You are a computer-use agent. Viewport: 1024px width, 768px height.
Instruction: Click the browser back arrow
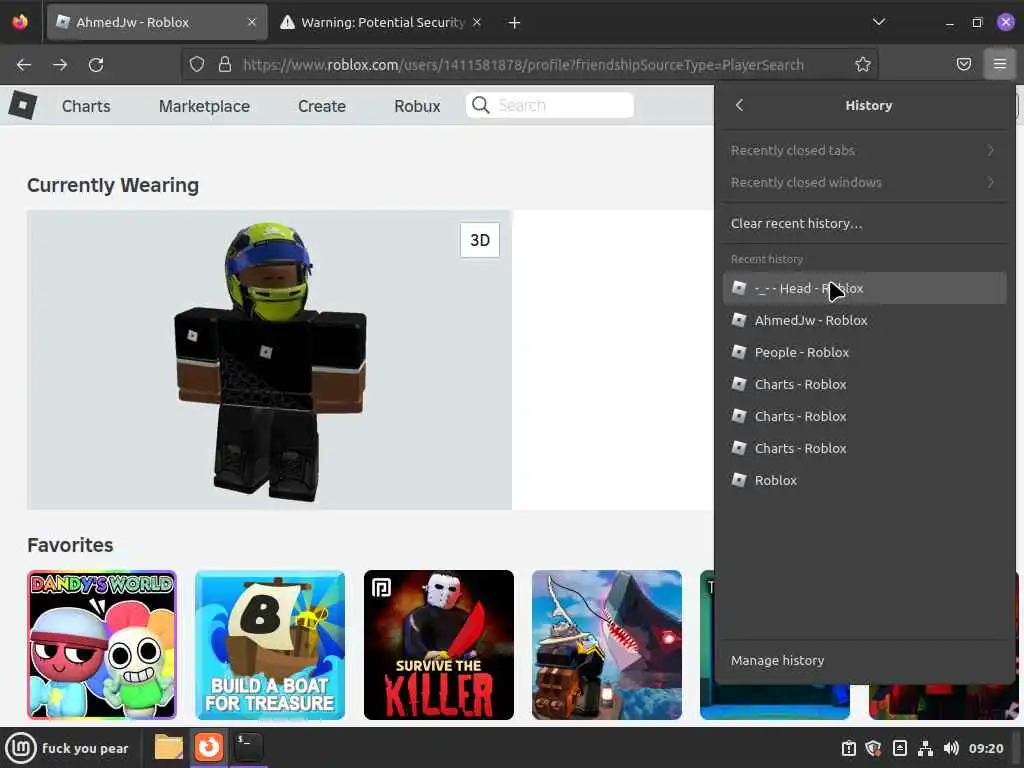(24, 65)
